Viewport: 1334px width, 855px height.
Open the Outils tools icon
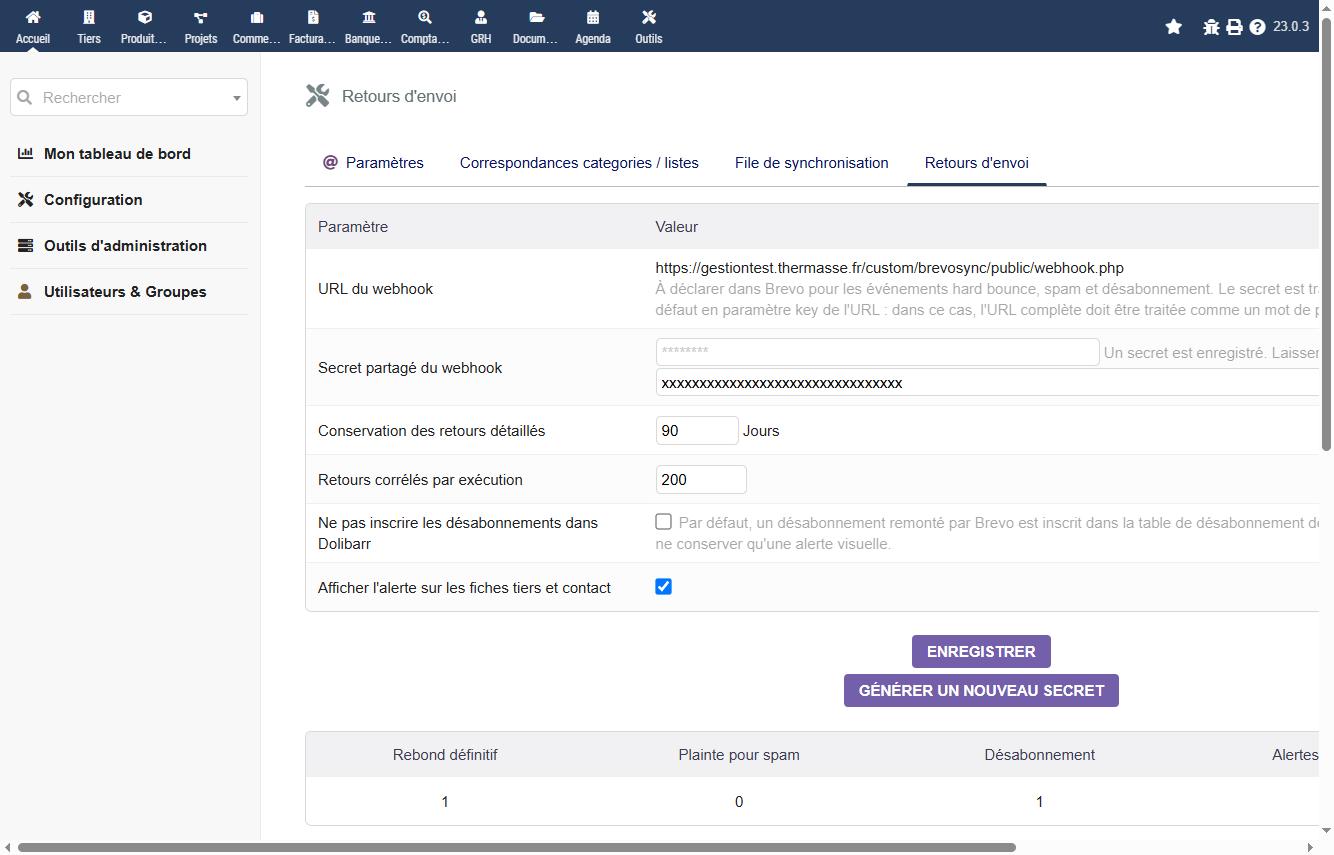[x=649, y=17]
